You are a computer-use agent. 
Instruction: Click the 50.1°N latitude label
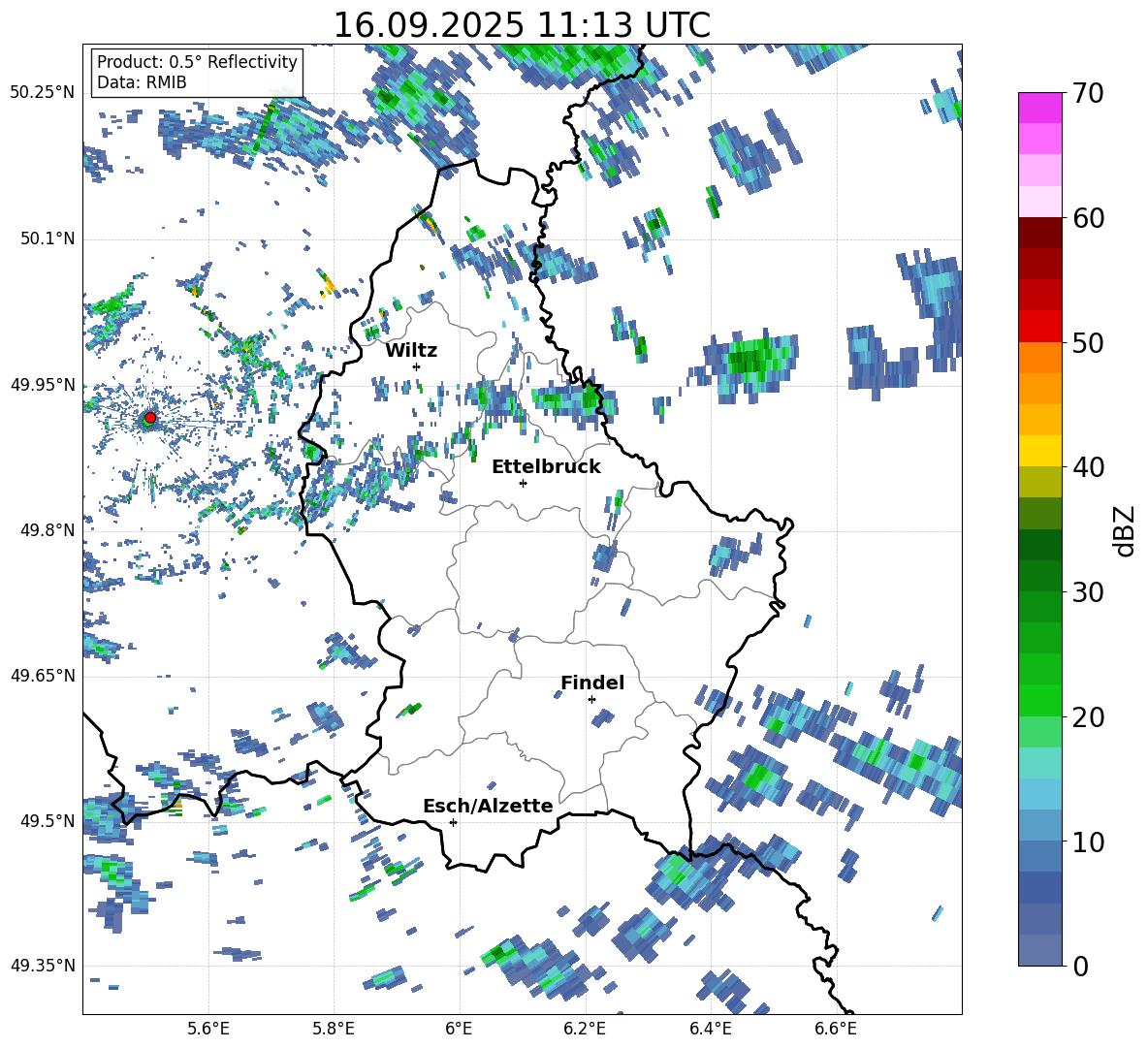(47, 238)
